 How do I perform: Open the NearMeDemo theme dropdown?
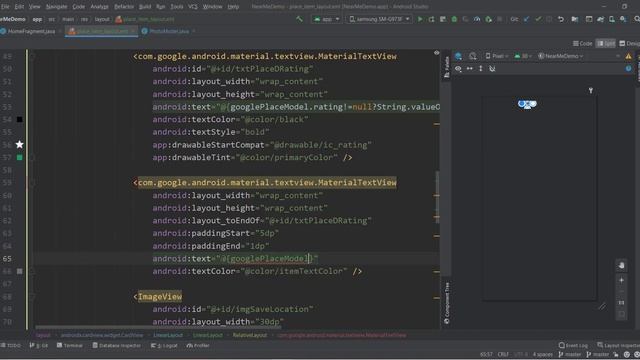coord(560,56)
